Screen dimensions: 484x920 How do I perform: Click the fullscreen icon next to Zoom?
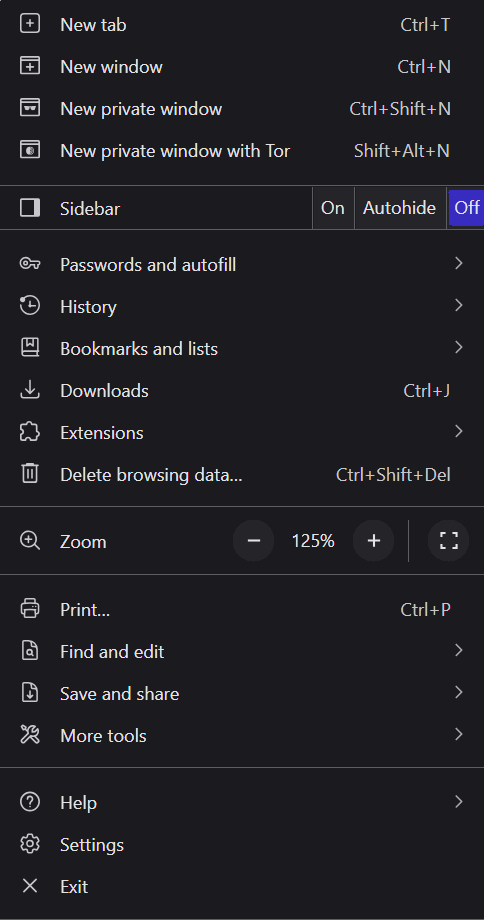(448, 540)
